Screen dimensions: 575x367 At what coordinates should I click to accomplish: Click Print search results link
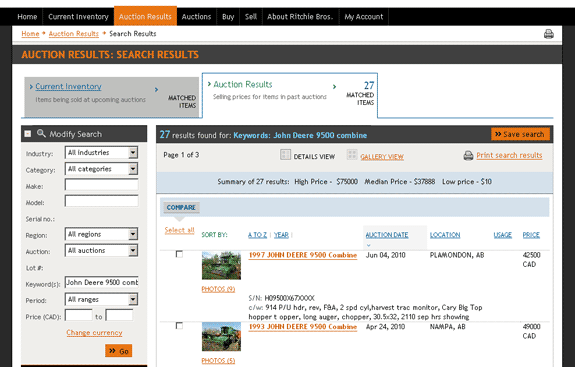(509, 155)
